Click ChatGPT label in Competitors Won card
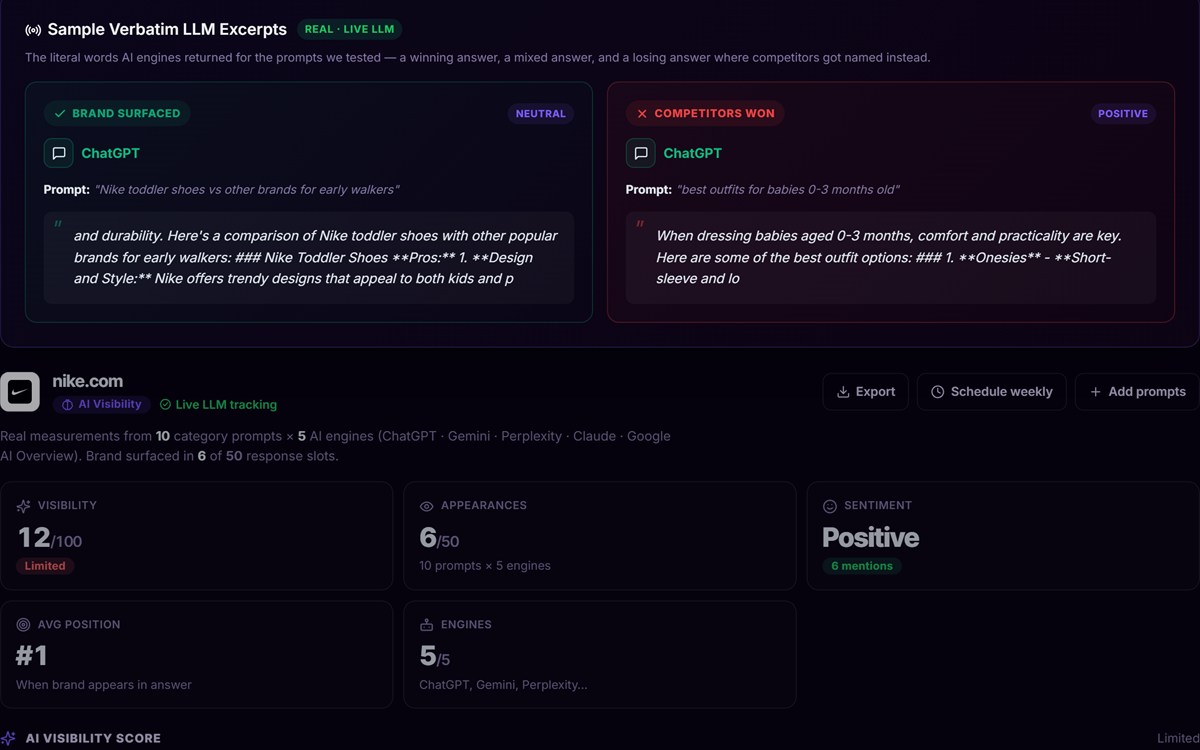 (692, 153)
